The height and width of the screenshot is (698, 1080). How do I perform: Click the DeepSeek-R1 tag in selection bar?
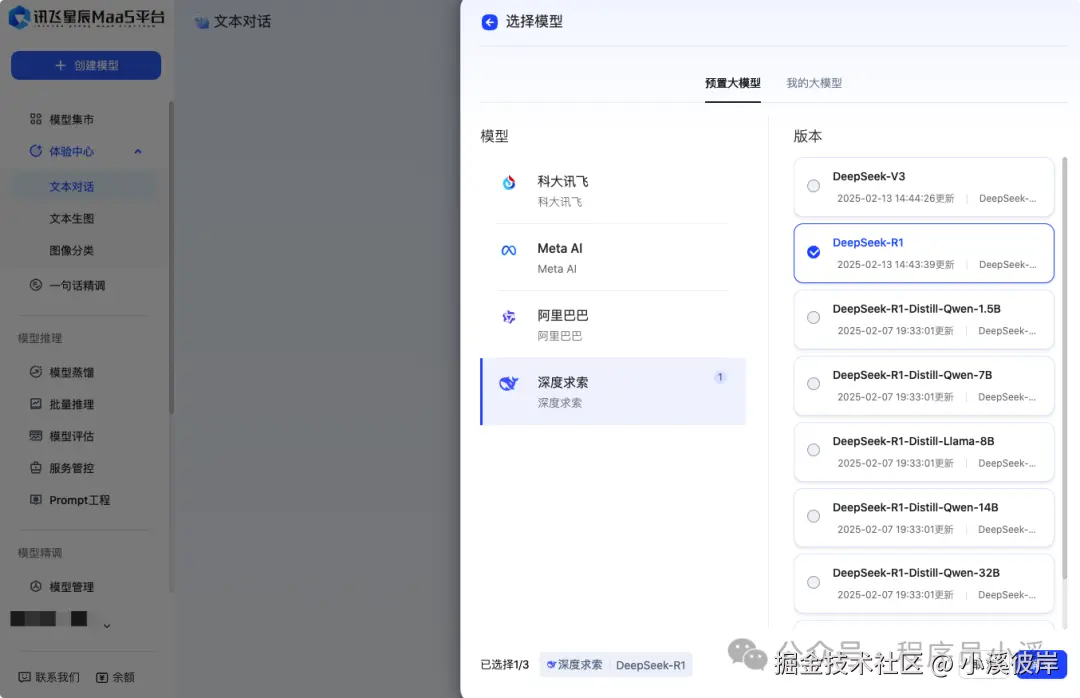click(x=651, y=665)
